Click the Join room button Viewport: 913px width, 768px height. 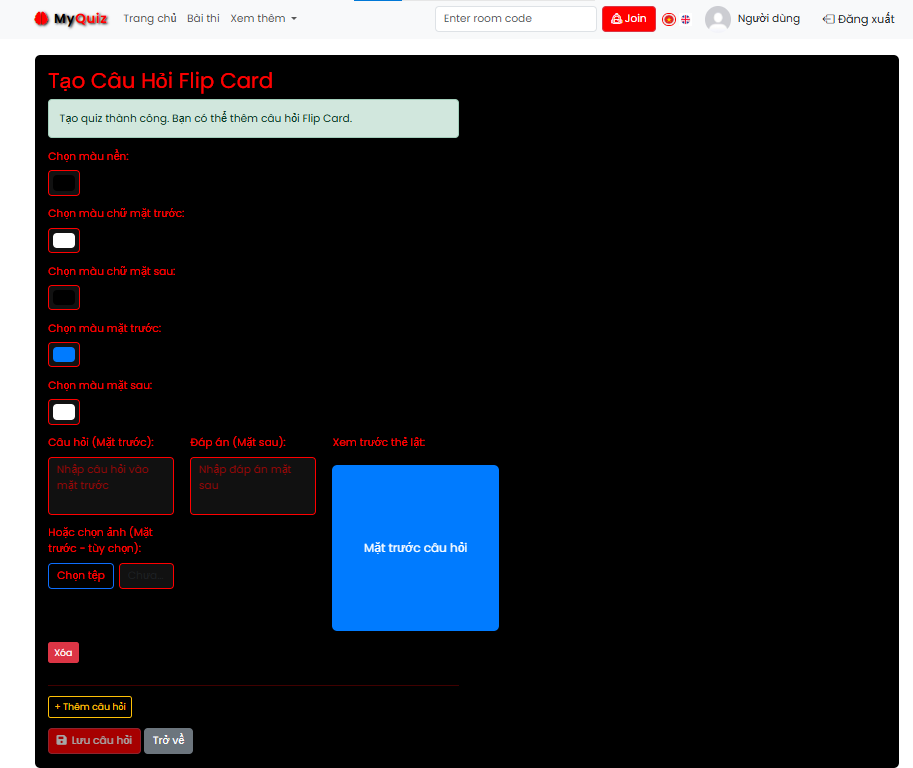pos(628,19)
